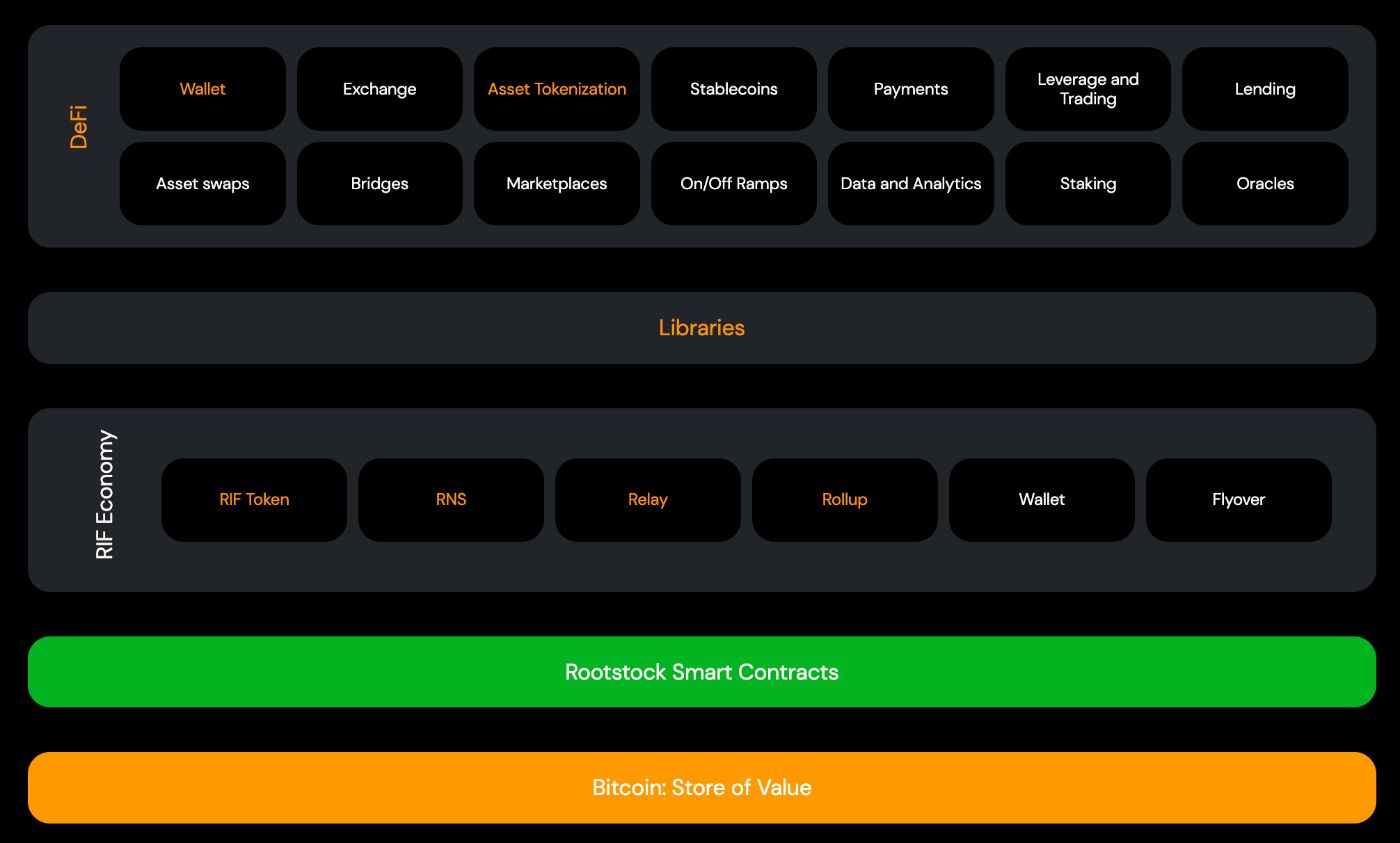Click the Leverage and Trading box

(x=1088, y=89)
